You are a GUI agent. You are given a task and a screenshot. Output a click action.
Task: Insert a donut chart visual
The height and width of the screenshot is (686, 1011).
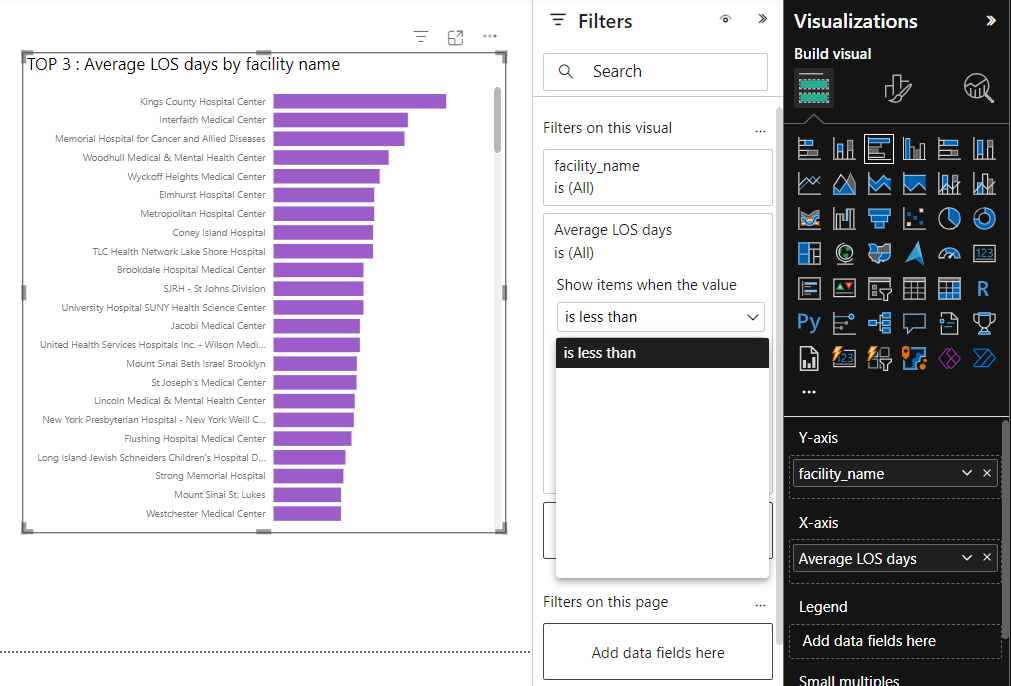(x=984, y=219)
